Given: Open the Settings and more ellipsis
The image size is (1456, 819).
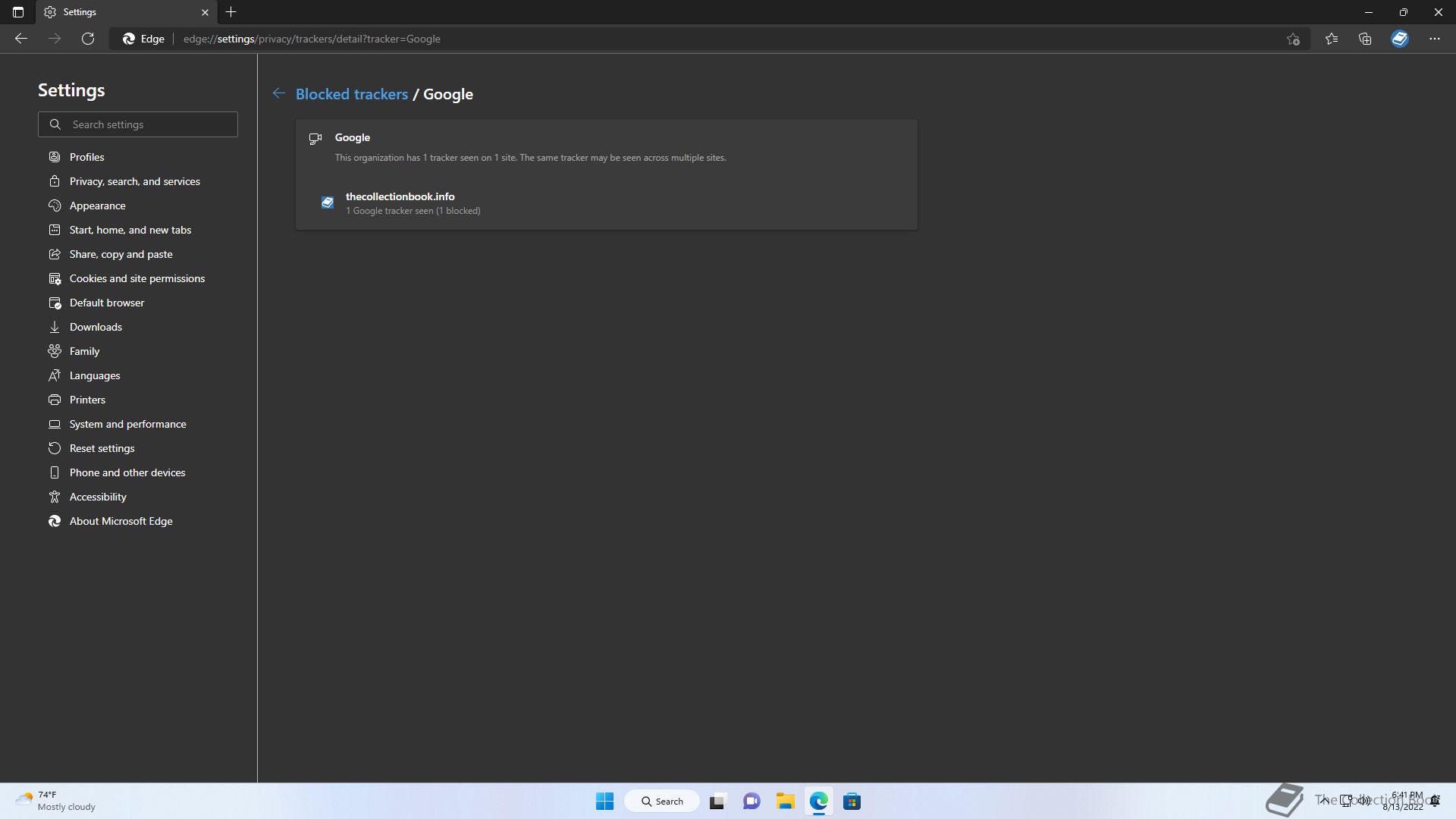Looking at the screenshot, I should click(1435, 39).
